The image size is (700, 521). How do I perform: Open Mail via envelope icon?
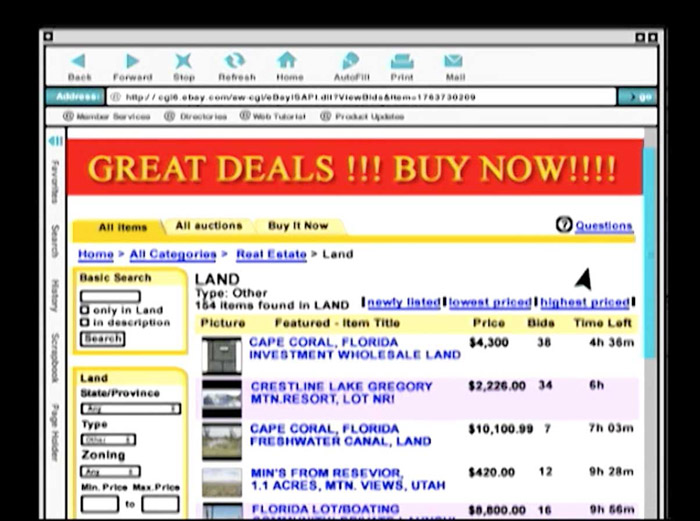click(x=454, y=61)
